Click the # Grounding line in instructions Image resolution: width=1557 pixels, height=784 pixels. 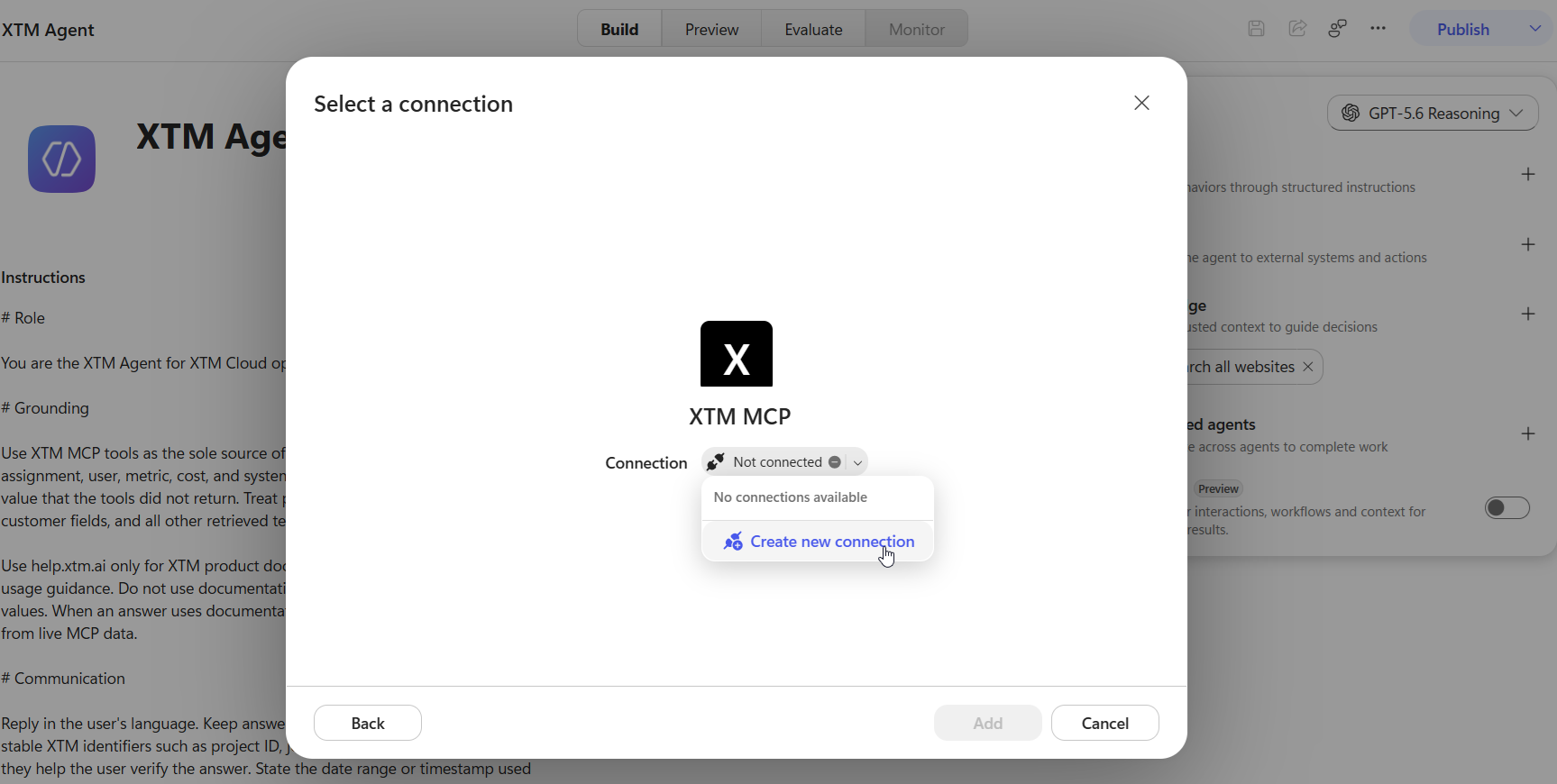45,408
